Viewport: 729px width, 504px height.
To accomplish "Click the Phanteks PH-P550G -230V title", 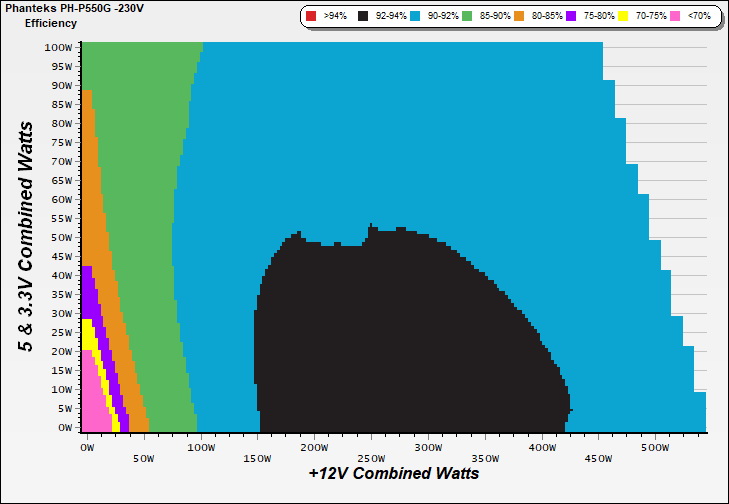I will pyautogui.click(x=66, y=8).
